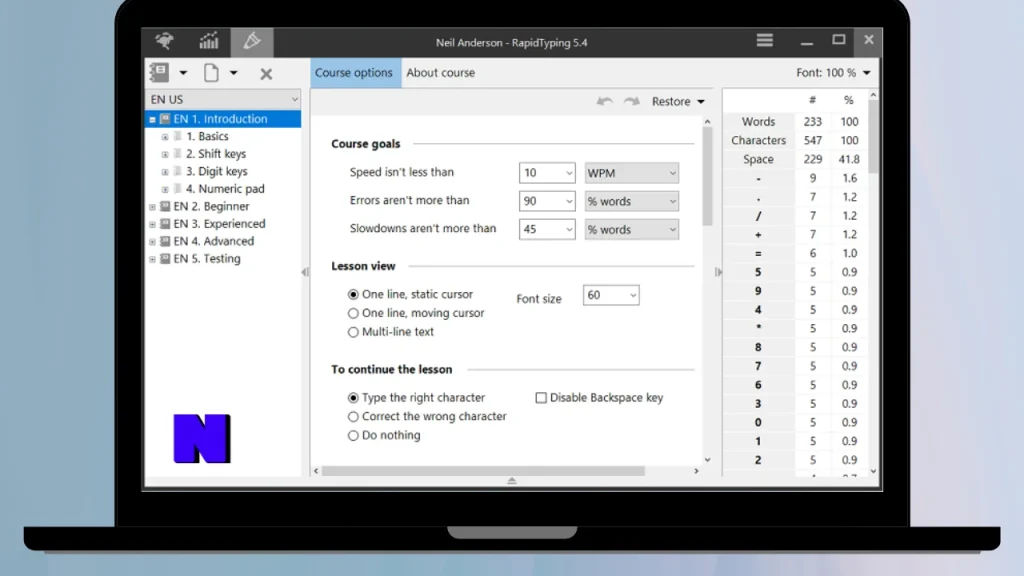Open the Font 100 % dropdown
This screenshot has height=576, width=1024.
[x=833, y=72]
